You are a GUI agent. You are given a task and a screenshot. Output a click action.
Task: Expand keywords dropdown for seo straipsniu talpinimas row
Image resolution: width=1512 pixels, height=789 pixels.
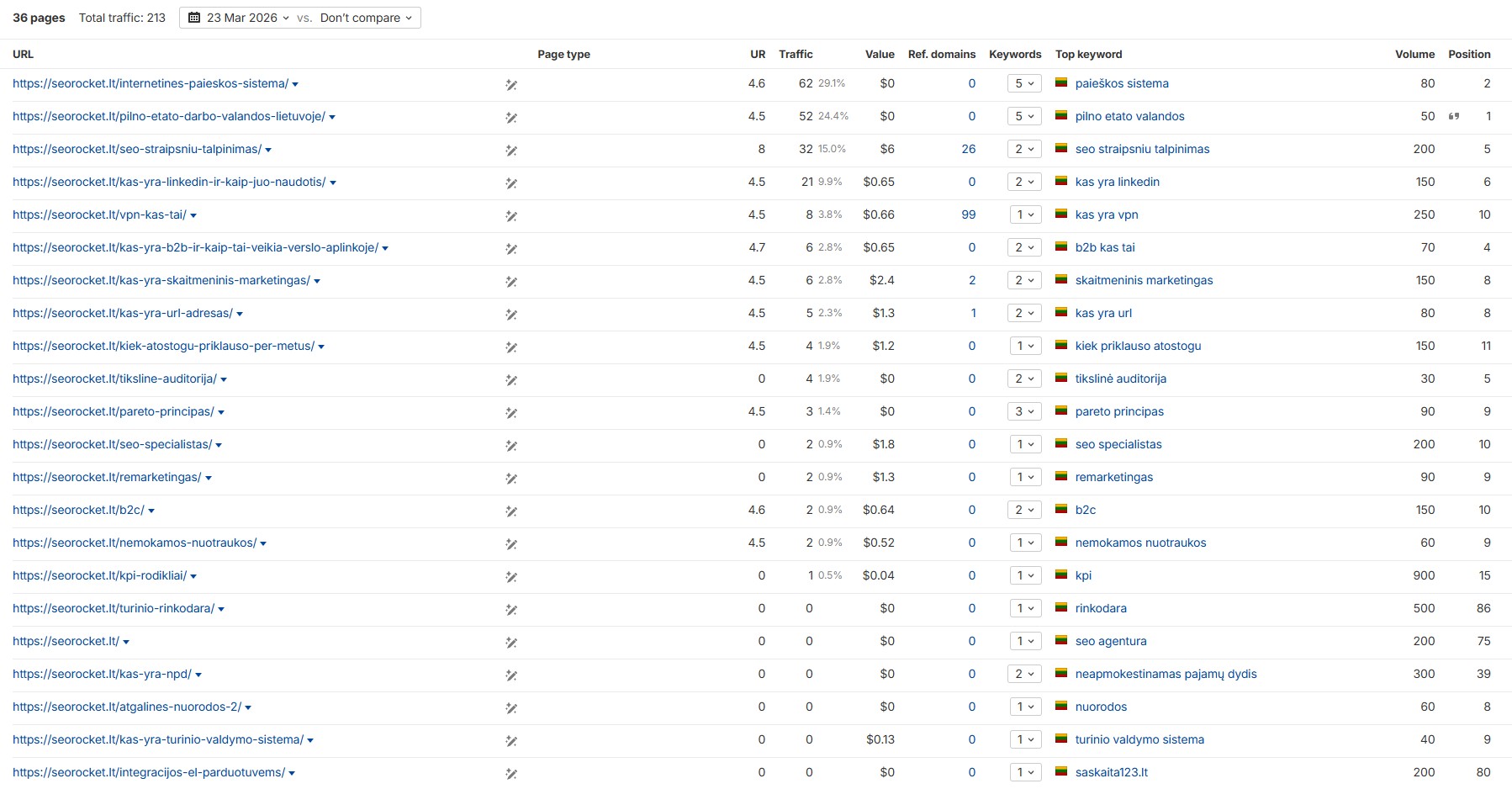pyautogui.click(x=1024, y=149)
